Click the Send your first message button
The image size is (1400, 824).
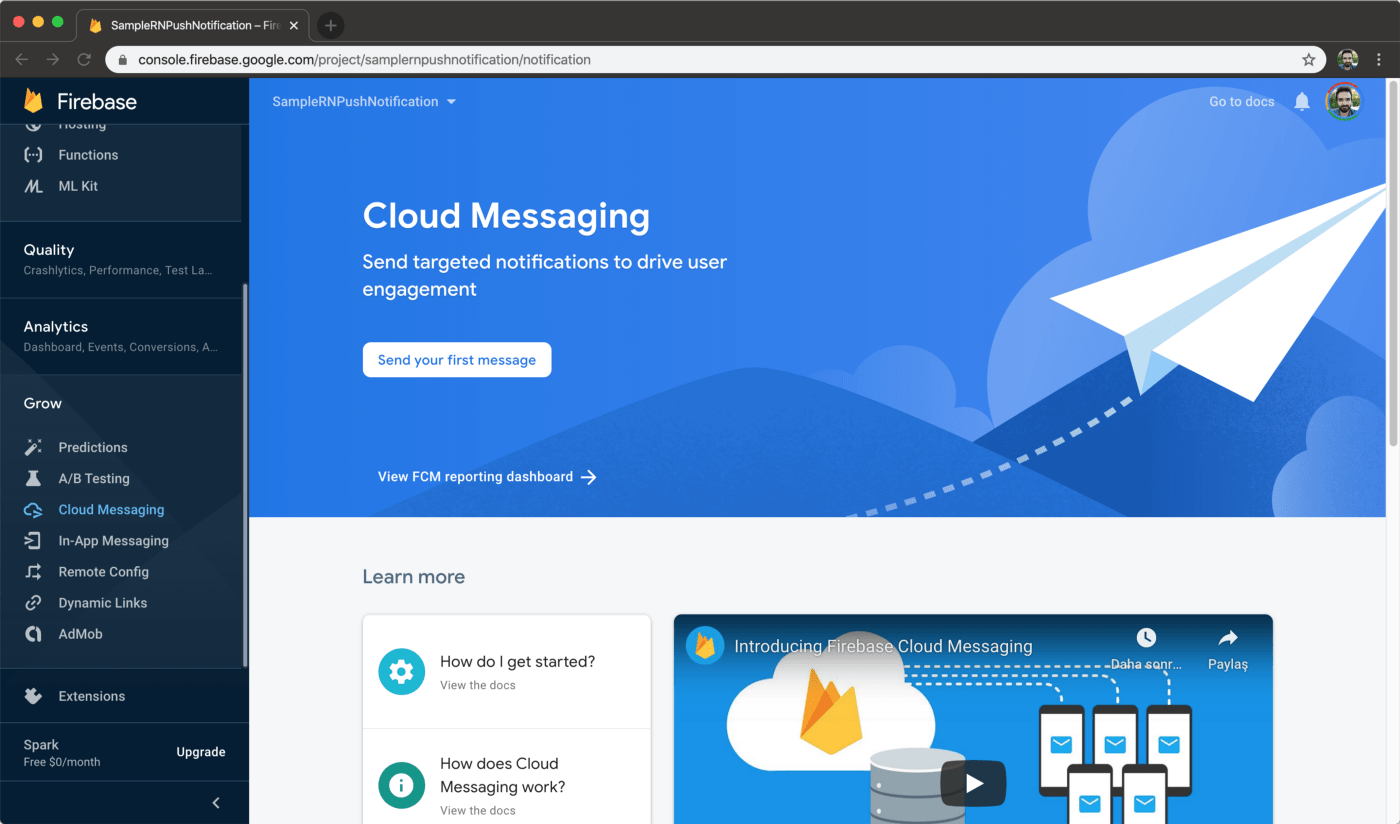[457, 360]
